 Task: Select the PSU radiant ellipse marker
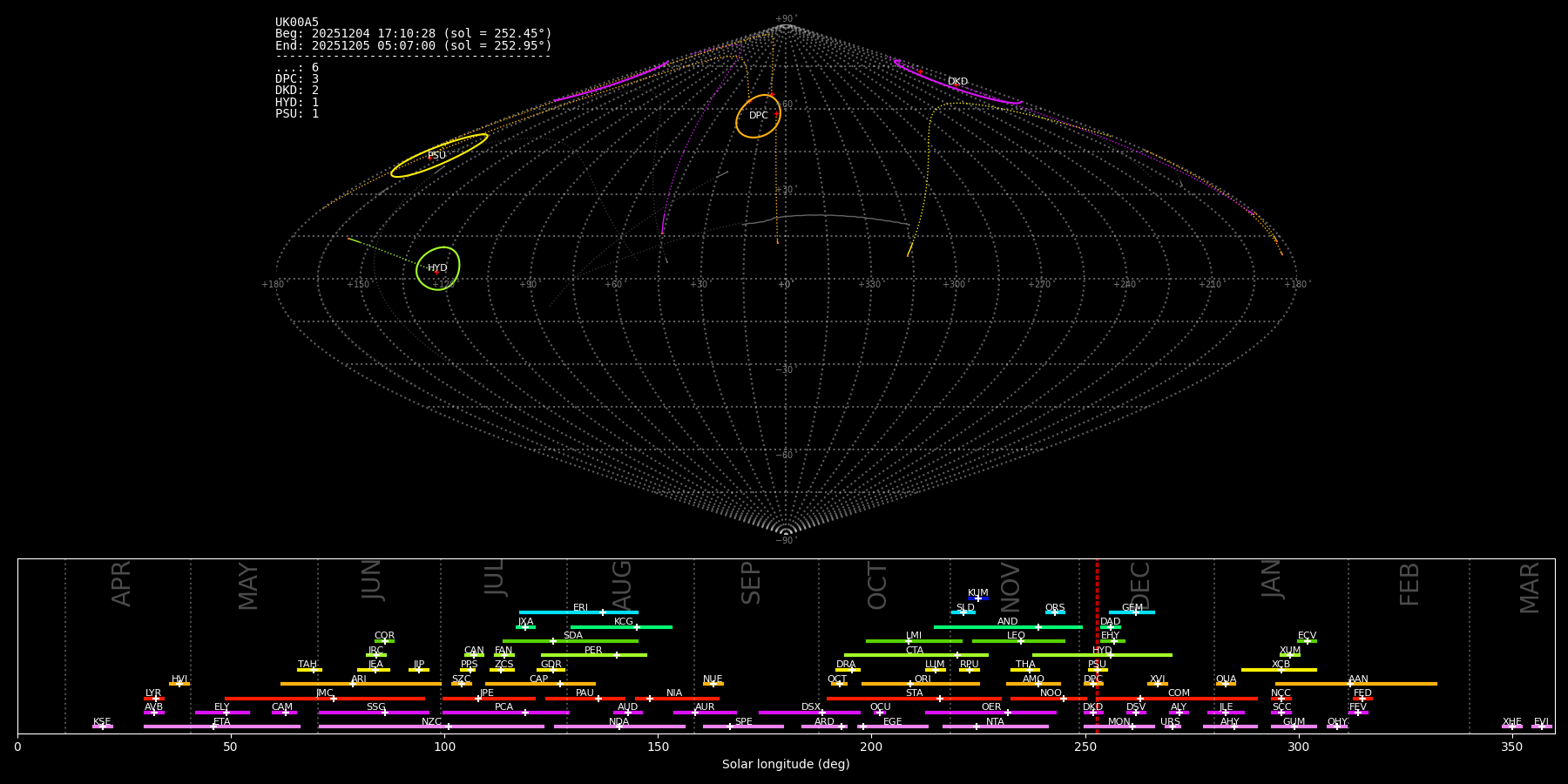(438, 155)
